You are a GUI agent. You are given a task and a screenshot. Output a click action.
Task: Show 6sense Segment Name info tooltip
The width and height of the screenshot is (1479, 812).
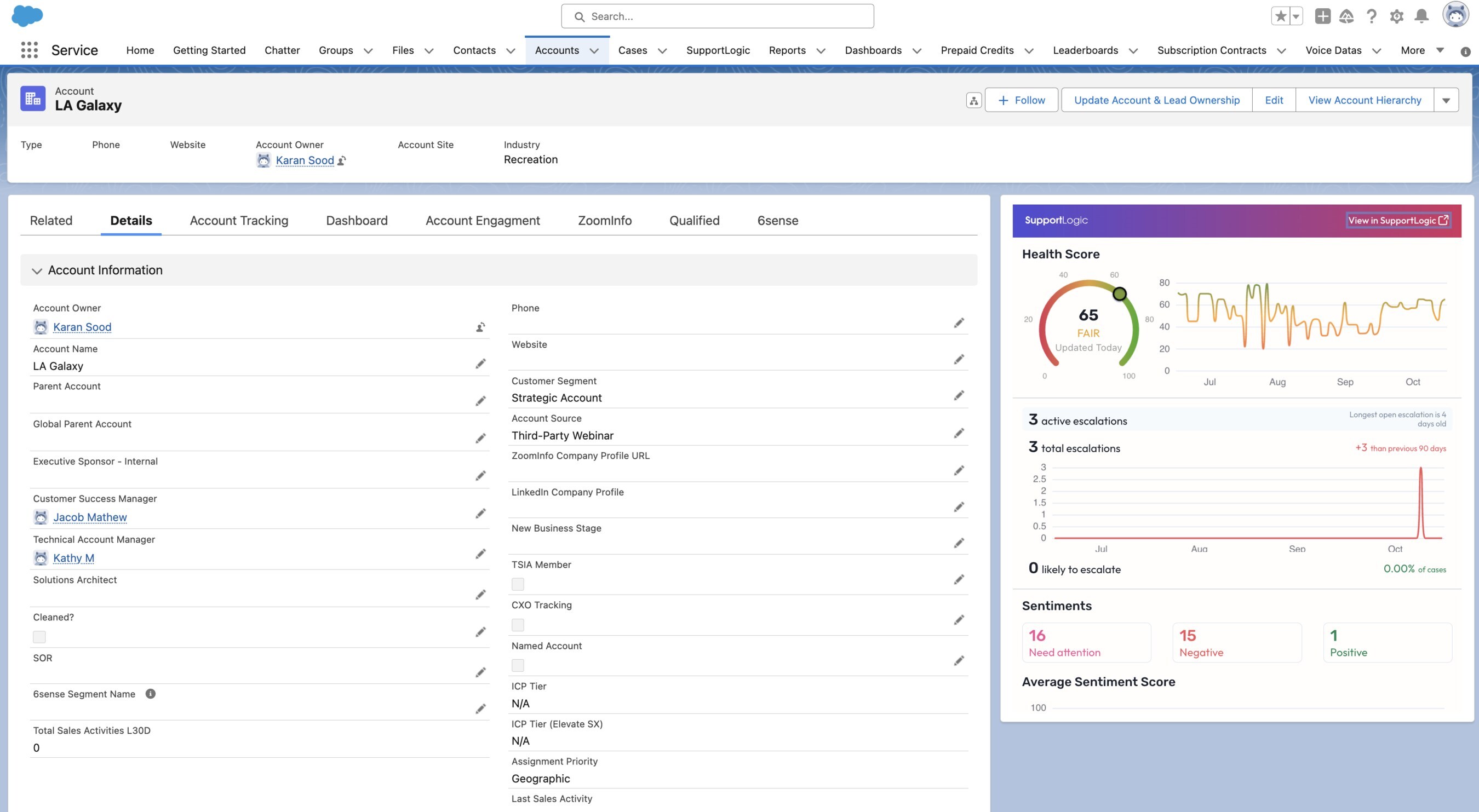tap(151, 694)
